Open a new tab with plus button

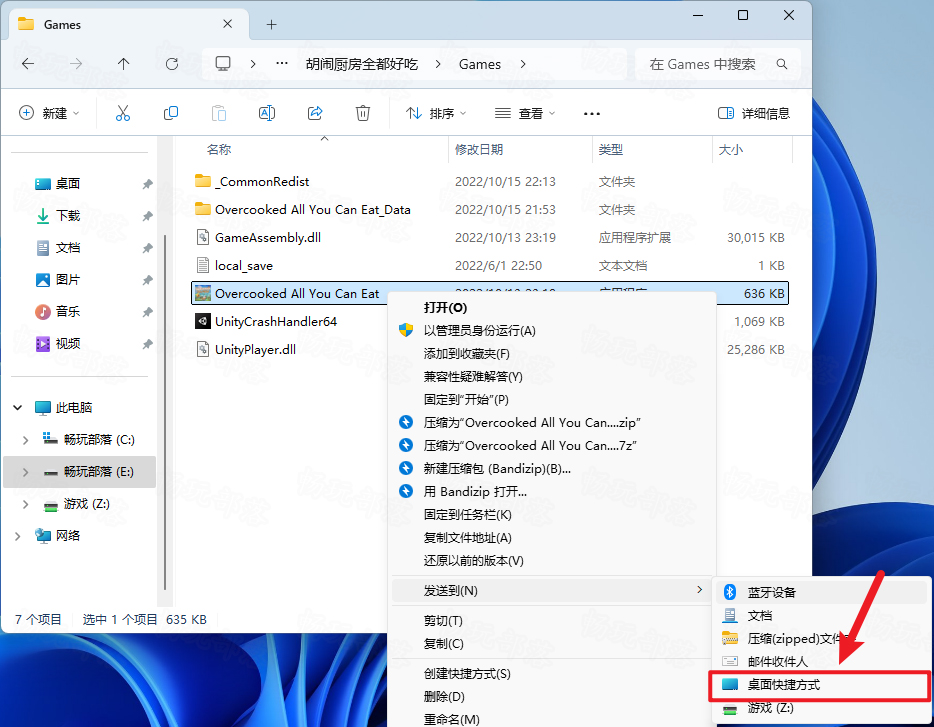272,24
